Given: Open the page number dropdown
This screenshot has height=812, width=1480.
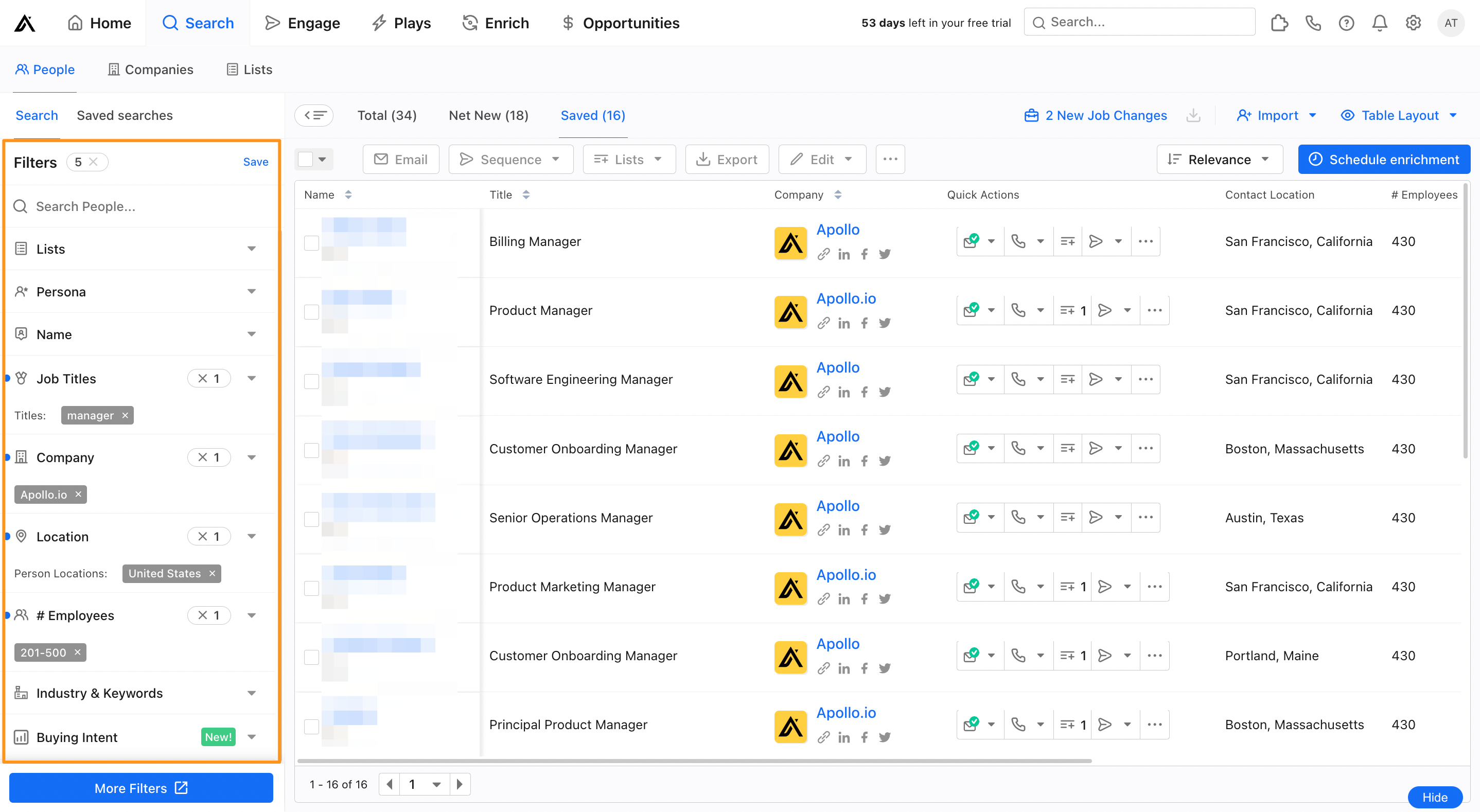Looking at the screenshot, I should 425,784.
